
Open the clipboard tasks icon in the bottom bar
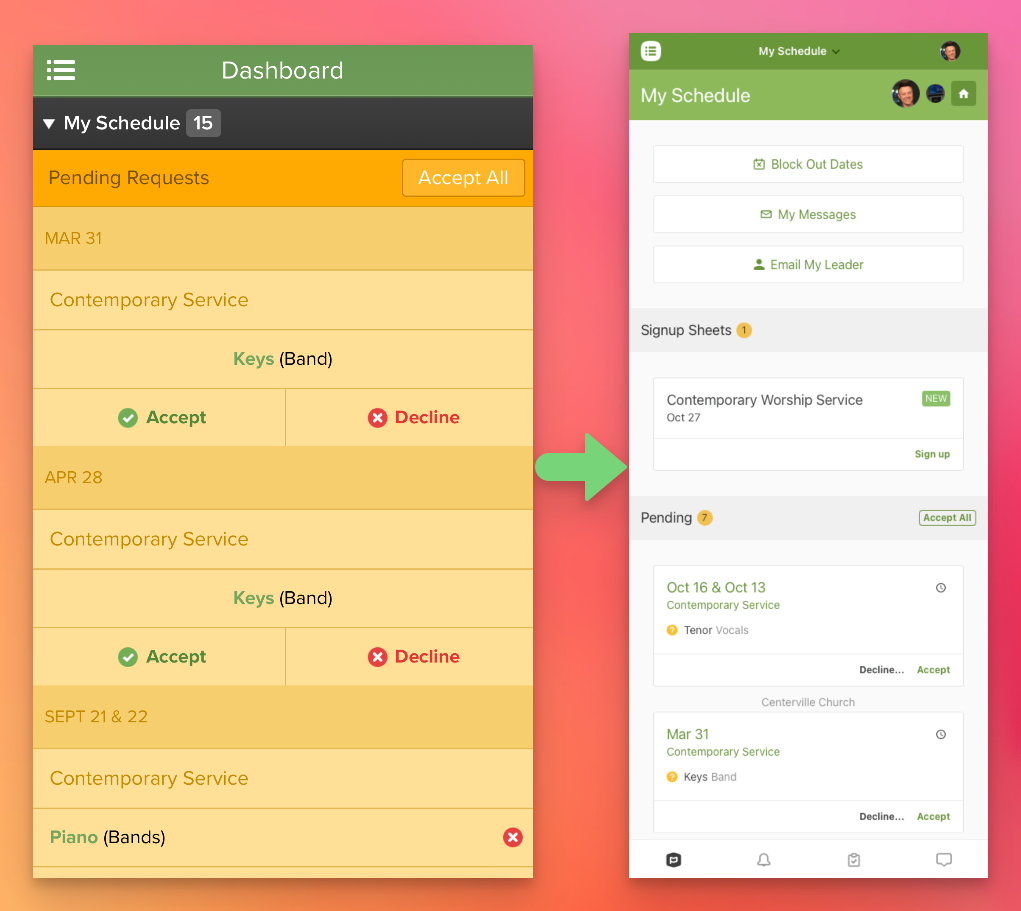coord(854,860)
